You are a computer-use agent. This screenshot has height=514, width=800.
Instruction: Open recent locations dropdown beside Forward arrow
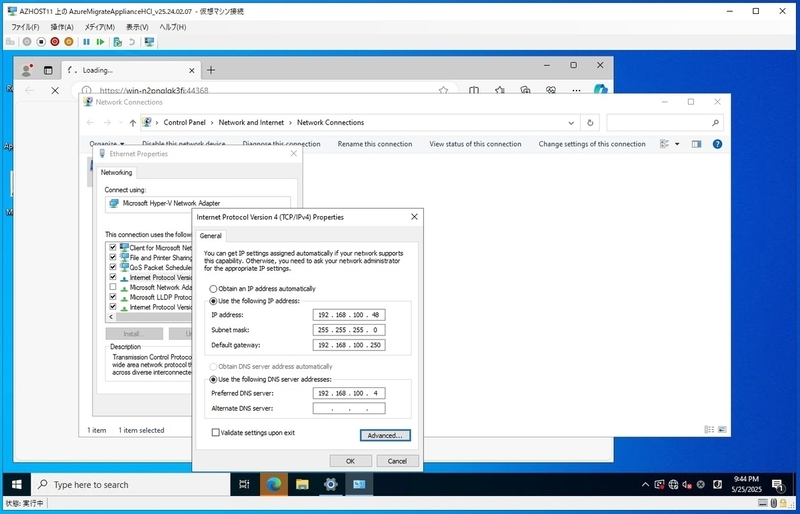120,123
